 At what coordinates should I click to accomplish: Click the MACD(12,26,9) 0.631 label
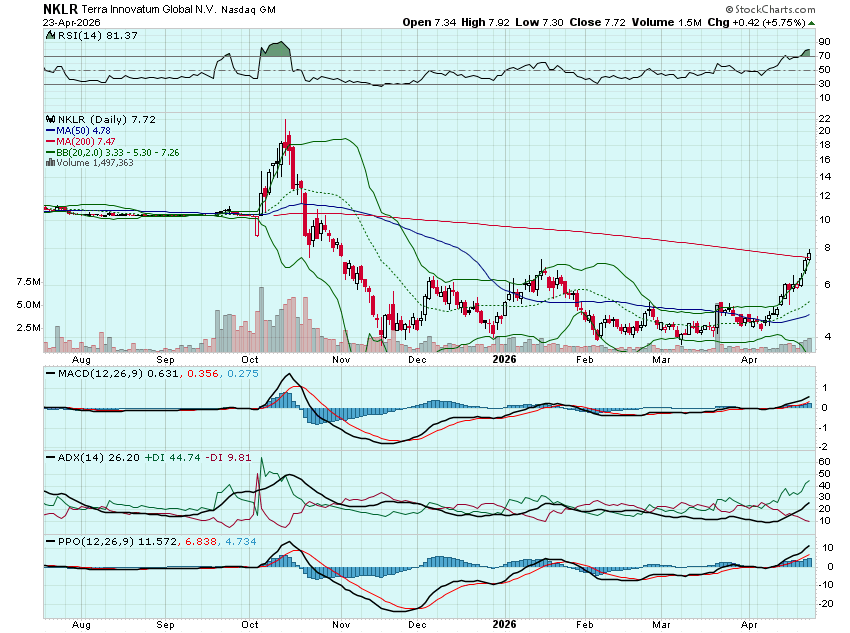[118, 373]
